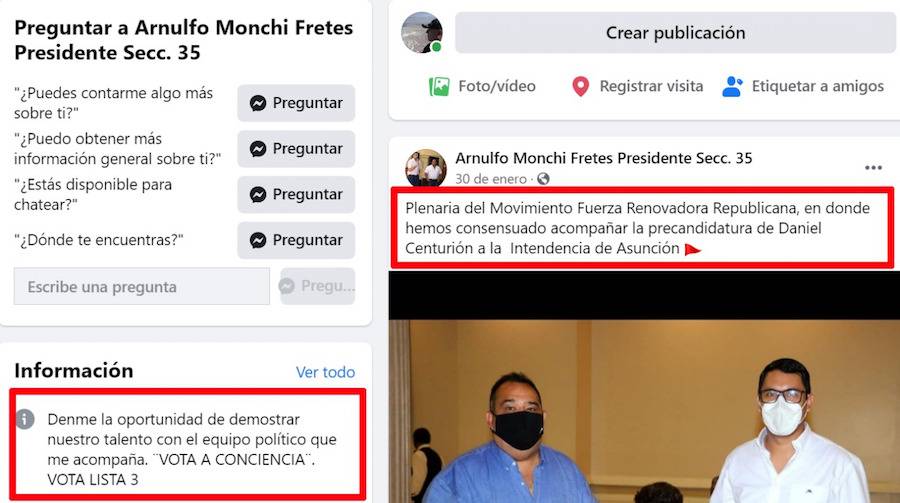
Task: Ask "¿Estás disponible para chatear?" via Preguntar
Action: [296, 195]
